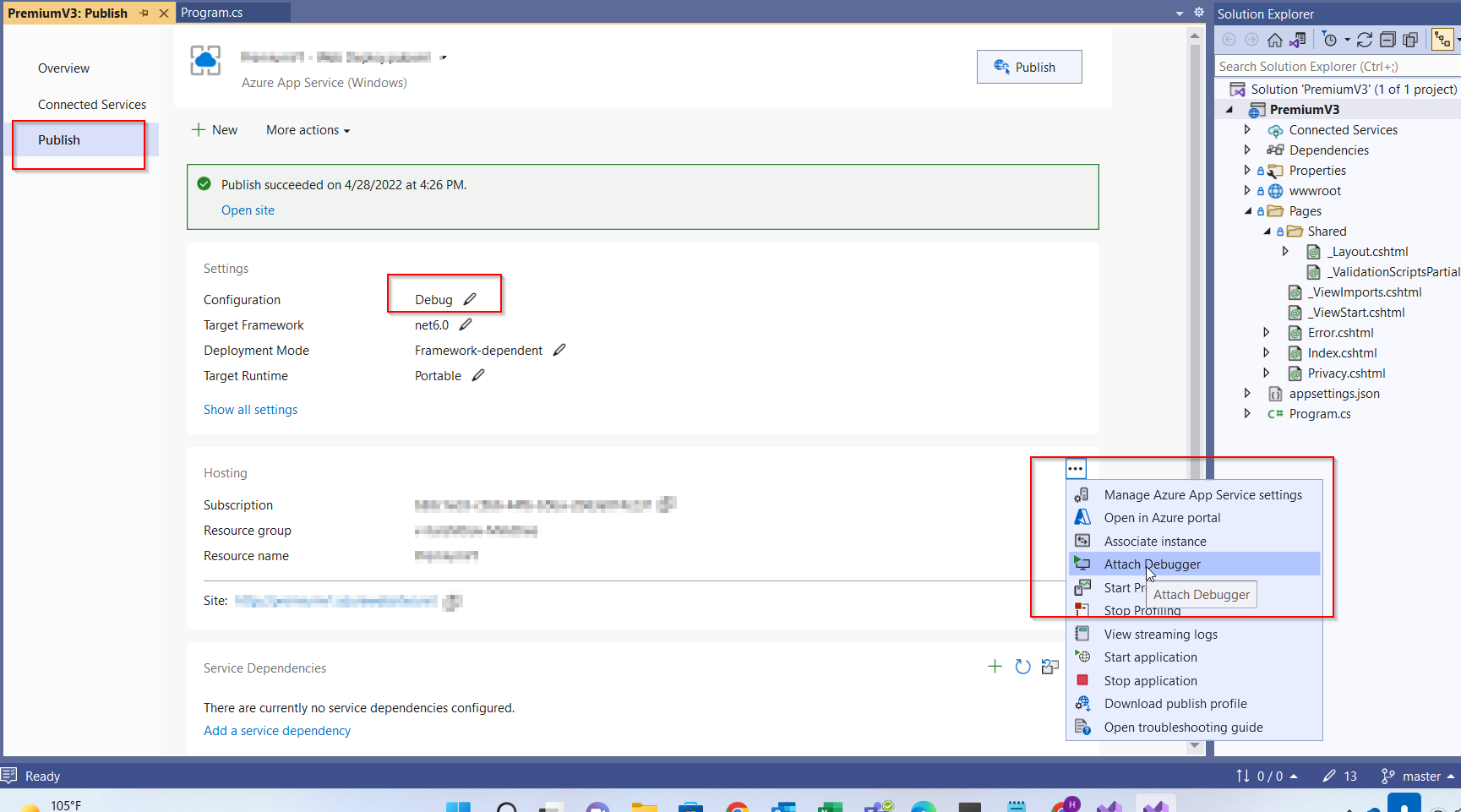Go to Connected Services in sidebar
Viewport: 1461px width, 812px height.
click(x=92, y=105)
